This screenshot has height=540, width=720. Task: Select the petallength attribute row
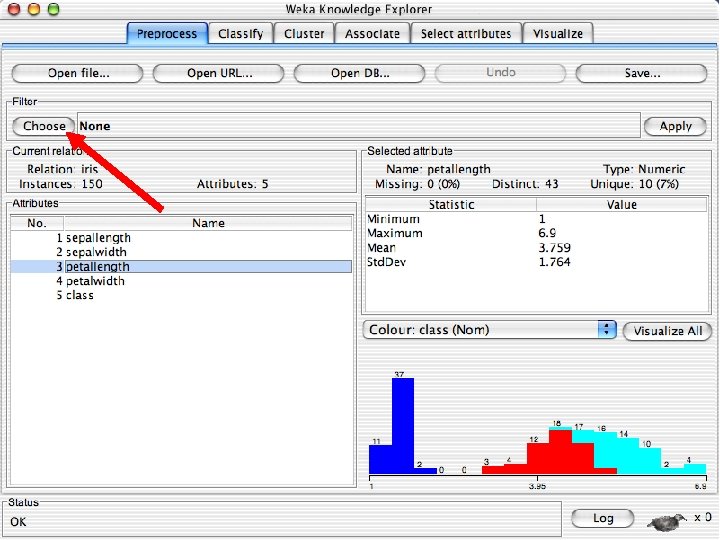click(181, 266)
